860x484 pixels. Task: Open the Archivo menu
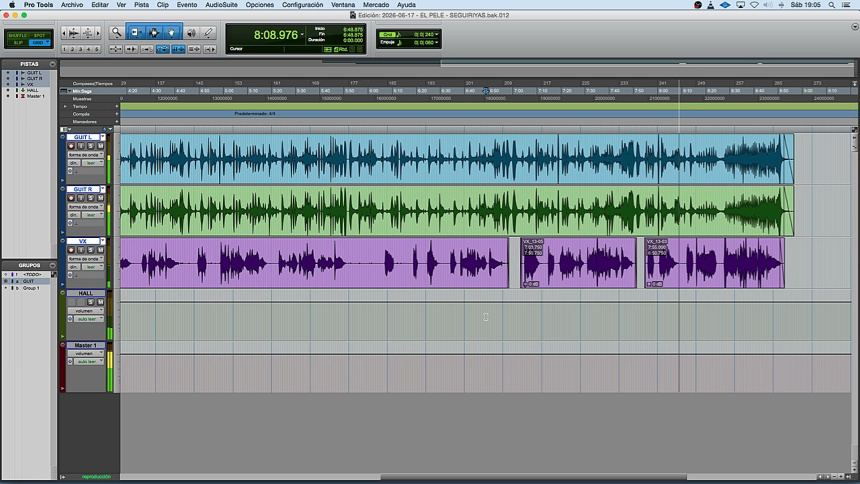[x=72, y=5]
